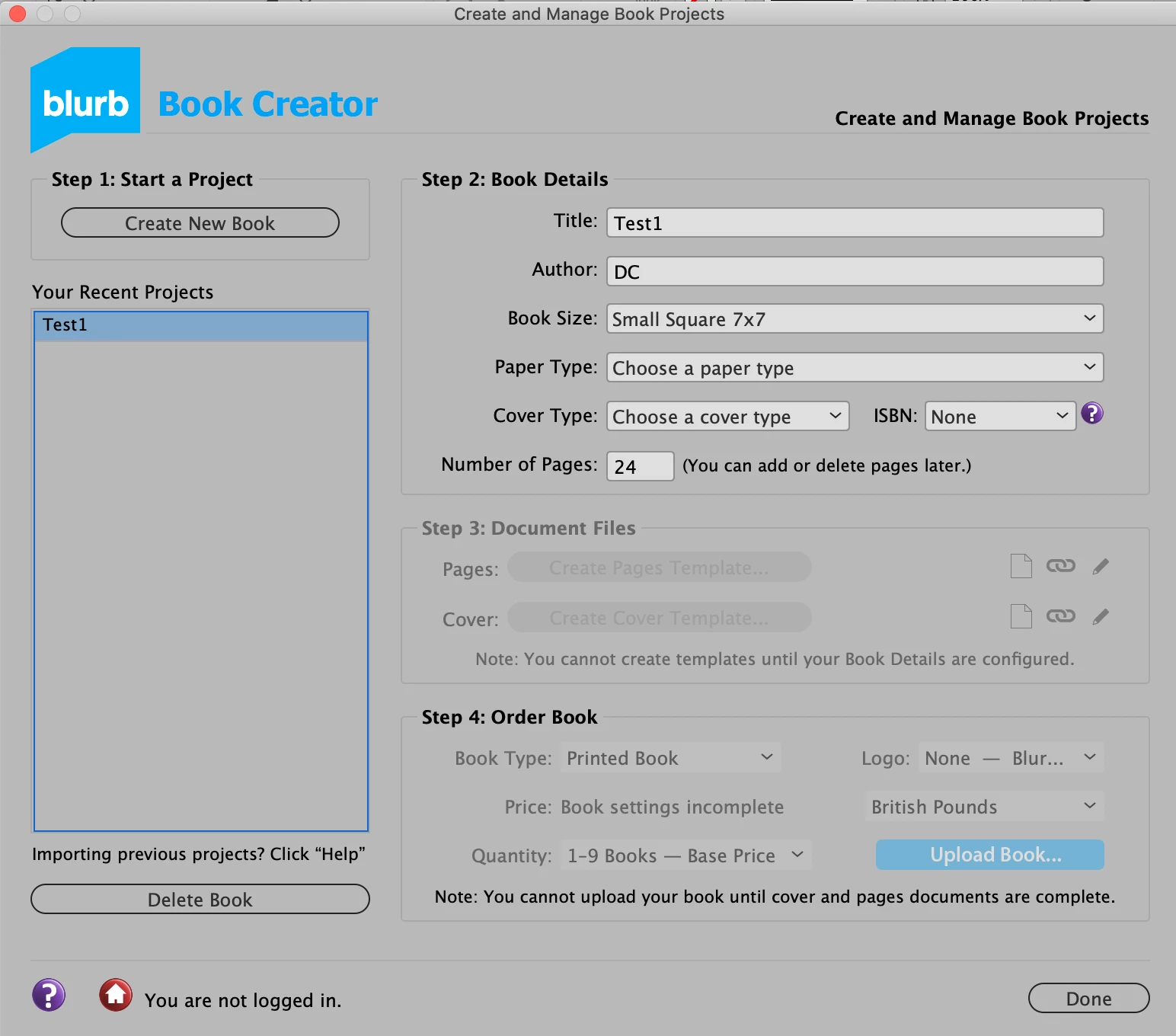
Task: Click the Cover new document icon
Action: tap(1021, 616)
